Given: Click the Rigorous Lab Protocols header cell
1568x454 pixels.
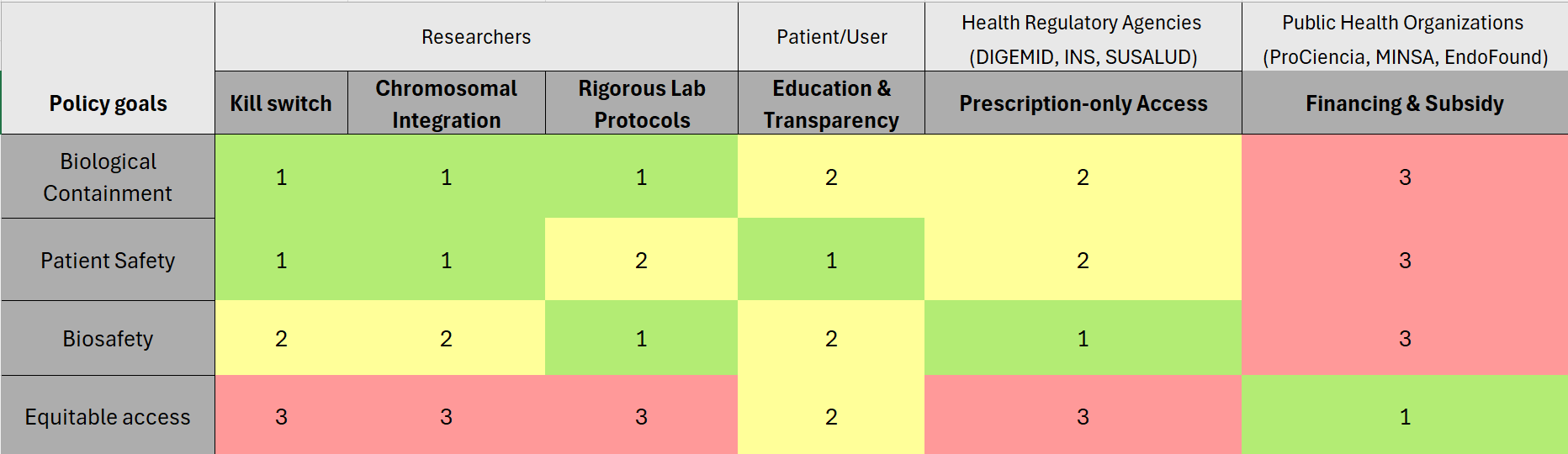Looking at the screenshot, I should click(641, 103).
